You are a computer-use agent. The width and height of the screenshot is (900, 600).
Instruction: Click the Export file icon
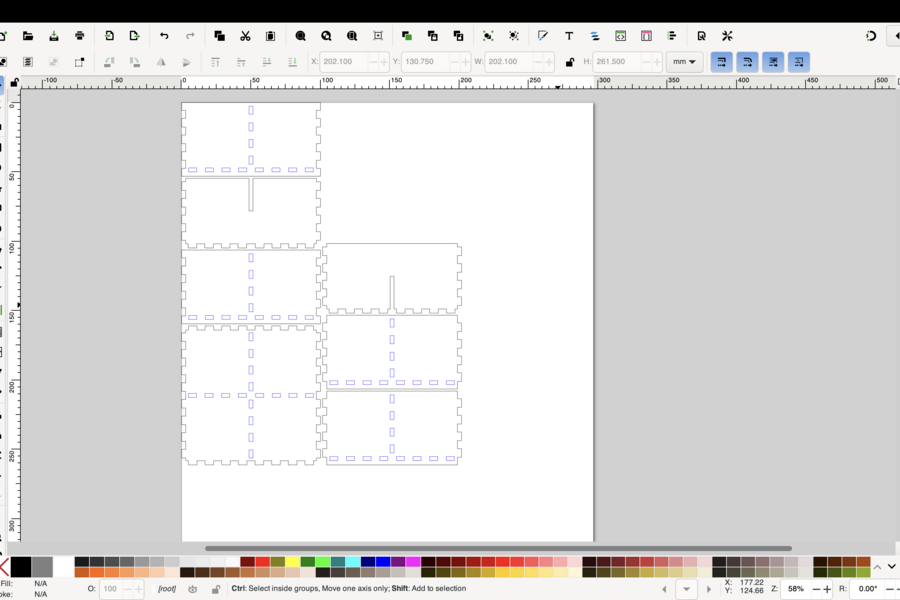pos(134,36)
